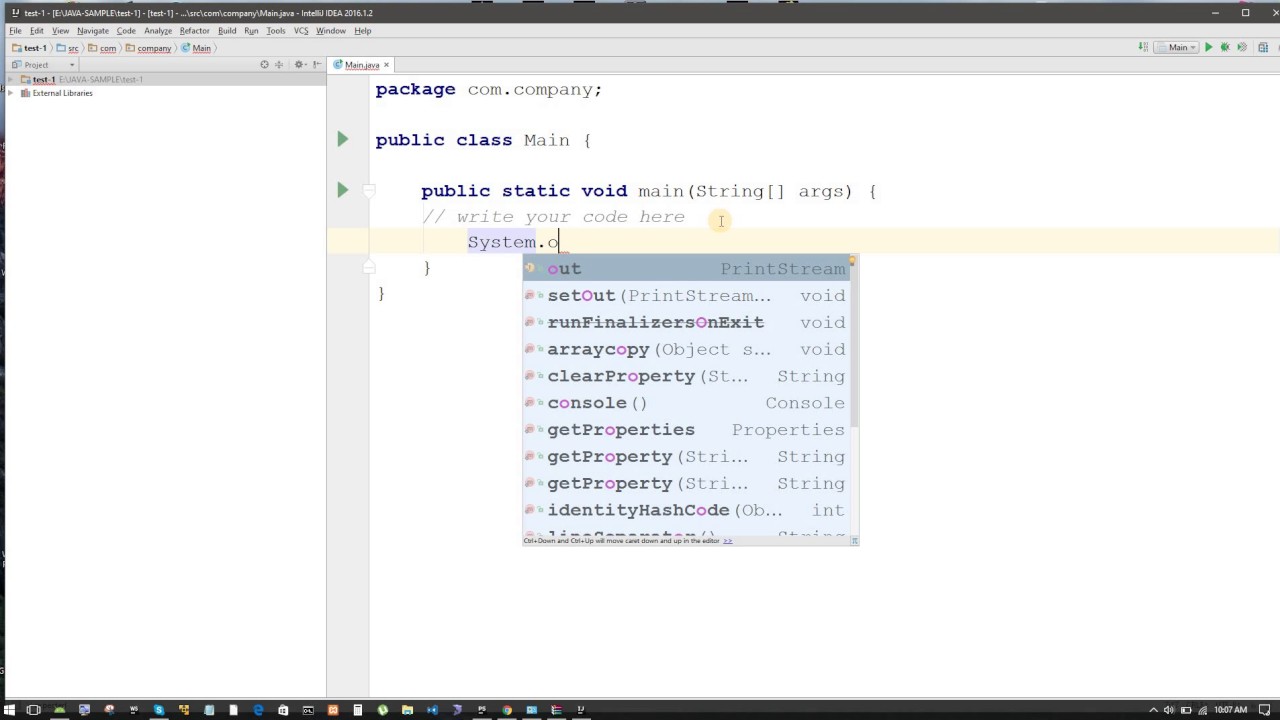Viewport: 1280px width, 720px height.
Task: Click Collapse All icon in Project panel
Action: point(278,65)
